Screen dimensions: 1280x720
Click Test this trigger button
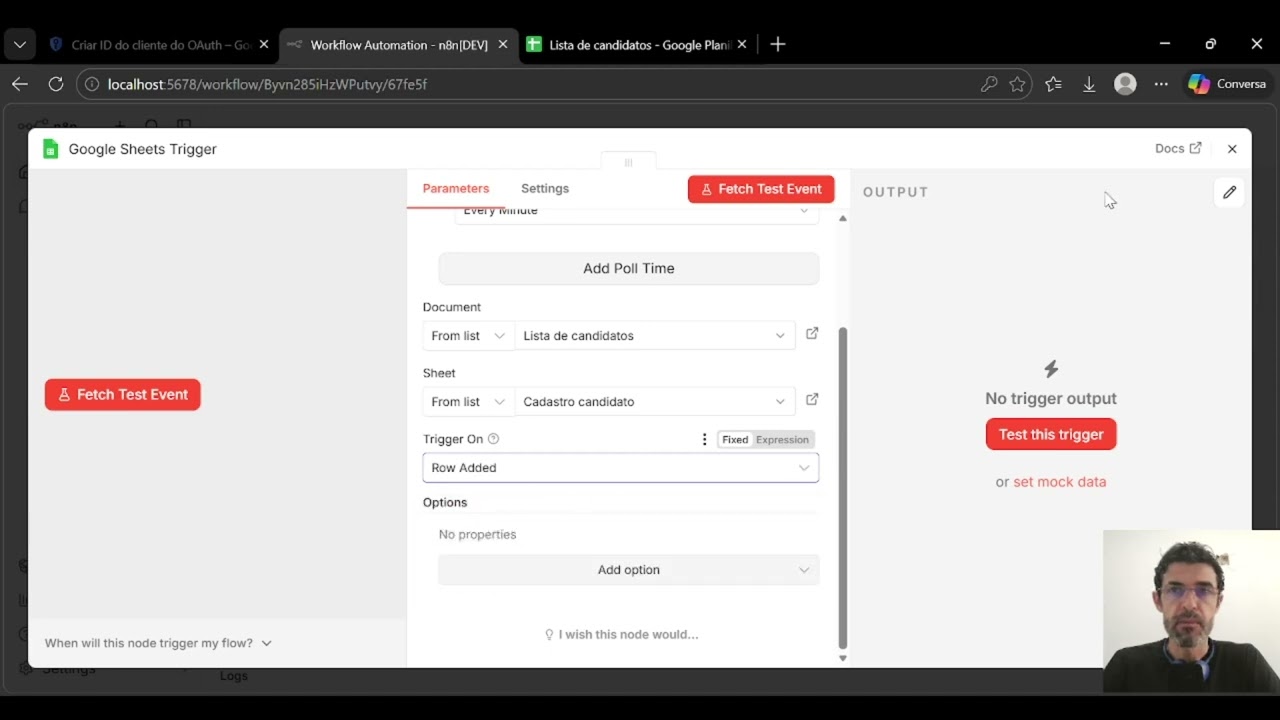pos(1051,434)
